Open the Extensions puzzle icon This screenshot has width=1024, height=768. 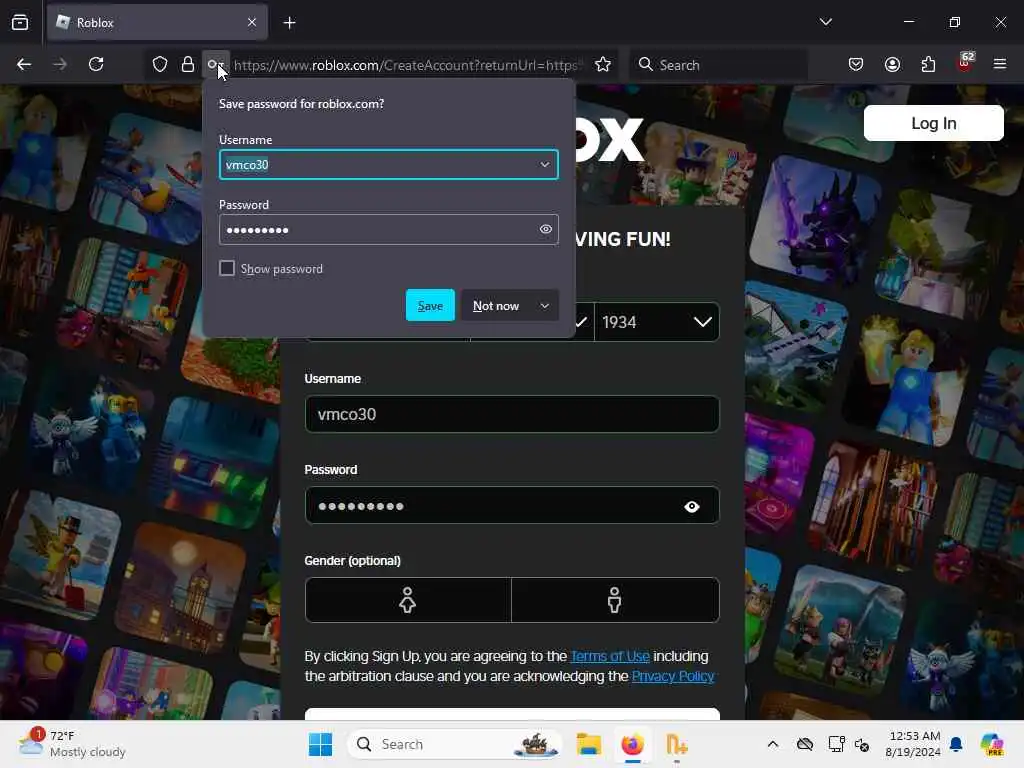pyautogui.click(x=928, y=64)
